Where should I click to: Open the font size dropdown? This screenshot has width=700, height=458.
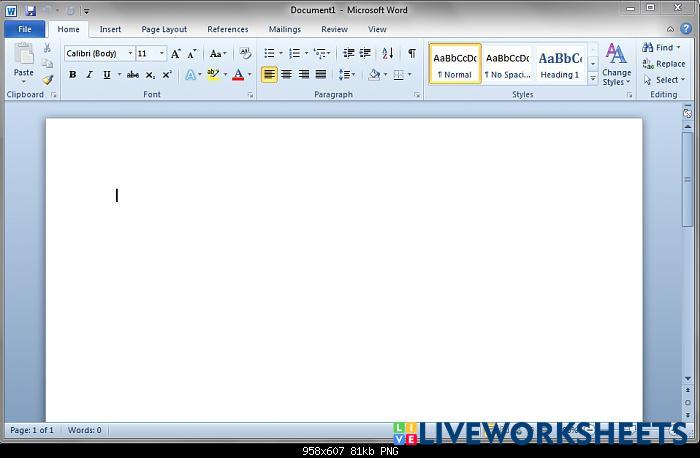coord(162,54)
